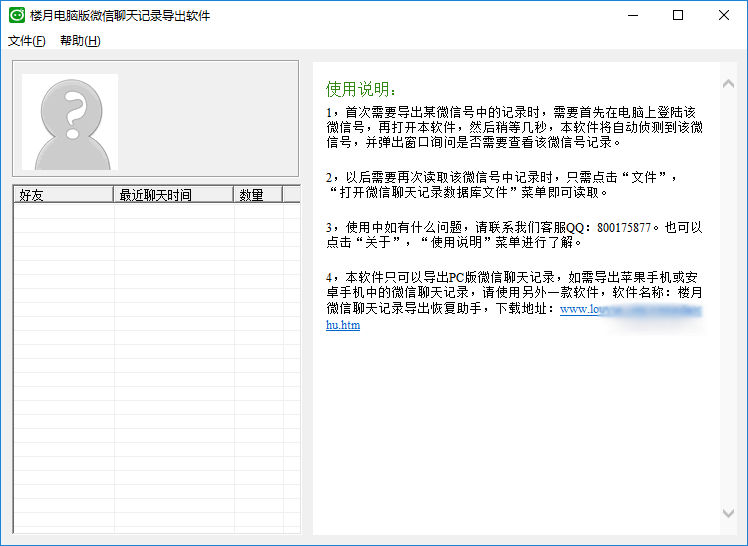Click the gray user avatar placeholder
This screenshot has width=748, height=546.
(x=70, y=121)
